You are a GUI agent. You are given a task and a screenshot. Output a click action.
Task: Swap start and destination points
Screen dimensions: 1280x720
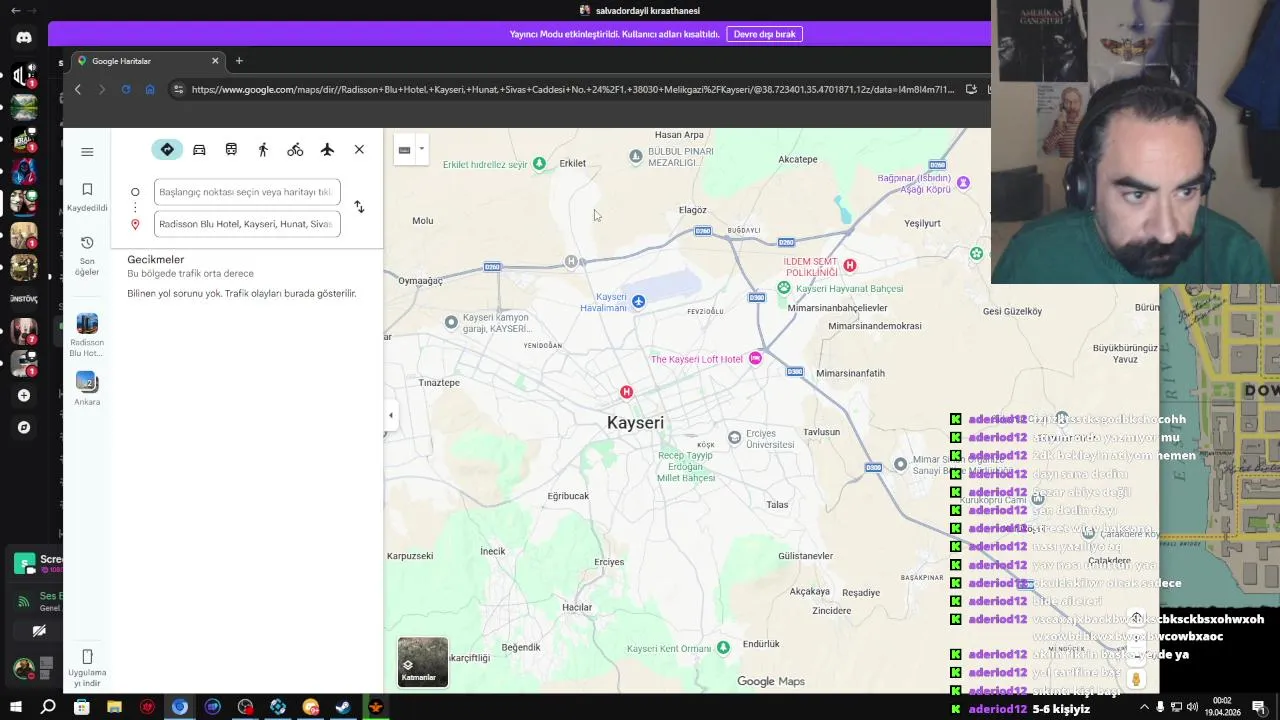click(x=359, y=207)
